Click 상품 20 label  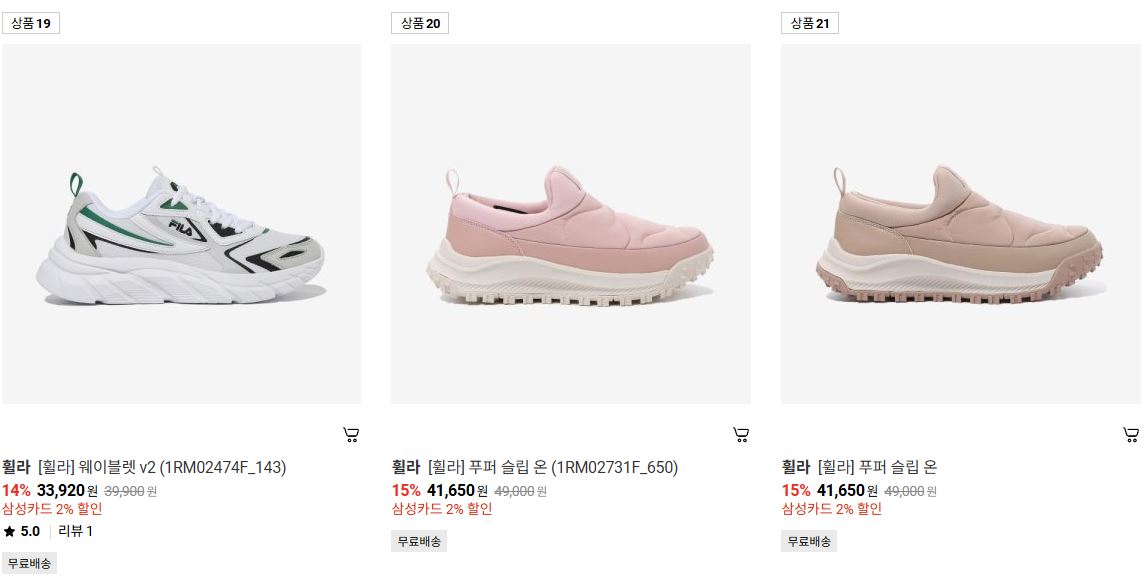tap(420, 23)
